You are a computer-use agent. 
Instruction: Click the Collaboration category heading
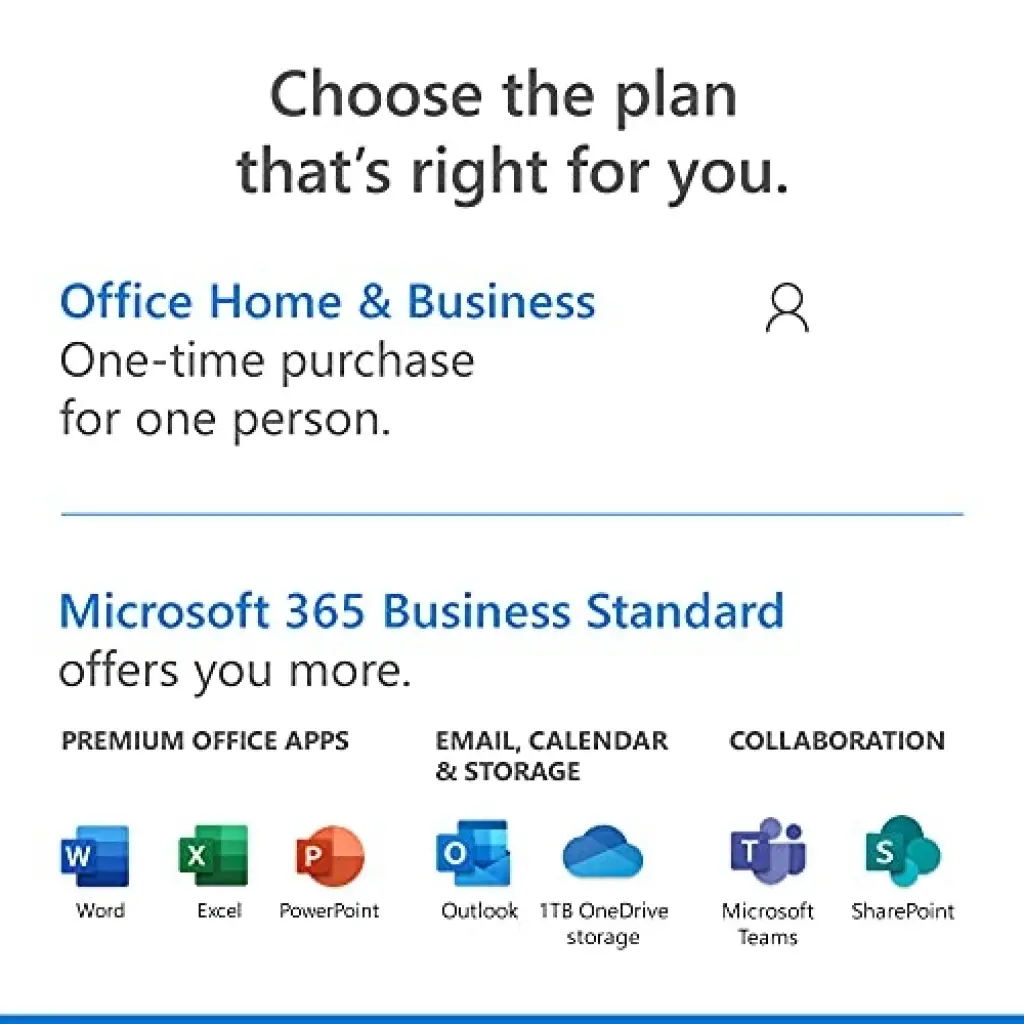pyautogui.click(x=837, y=741)
